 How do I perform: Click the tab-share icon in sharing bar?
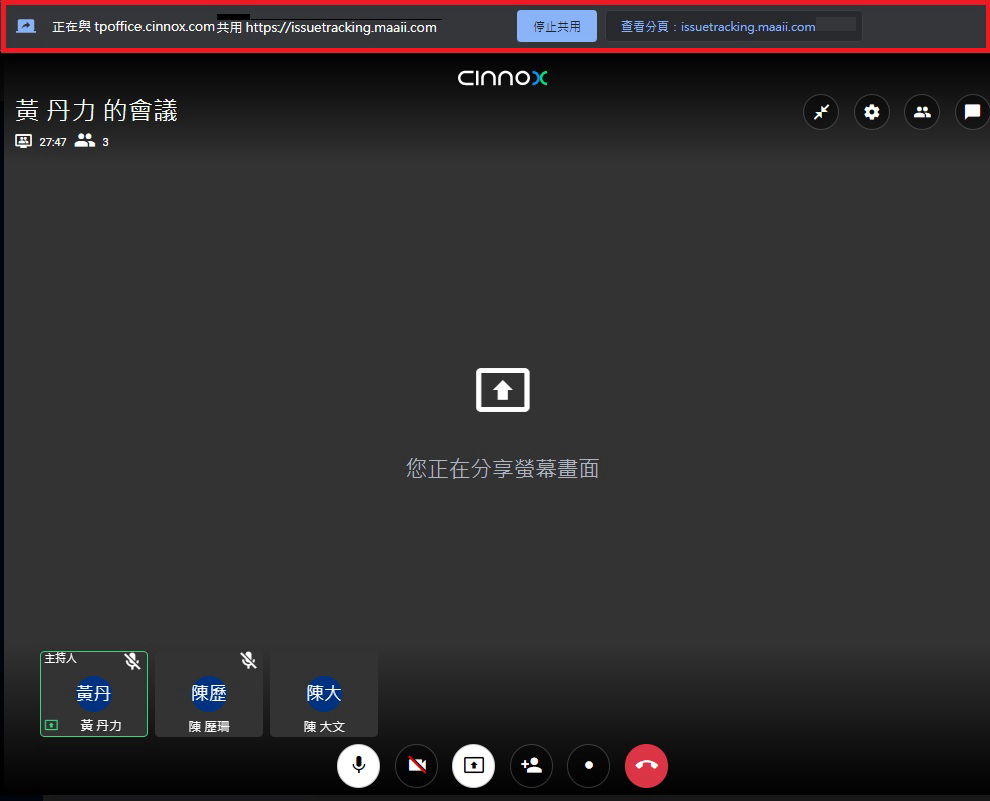pyautogui.click(x=27, y=27)
